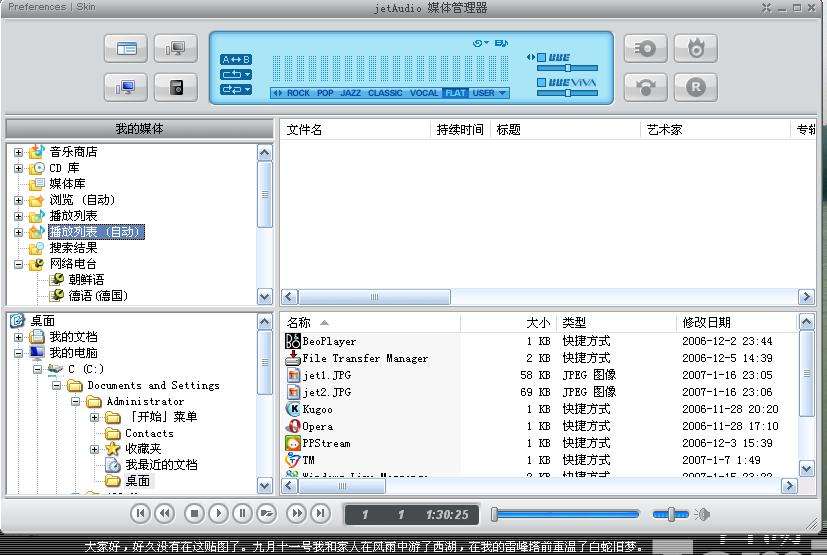827x555 pixels.
Task: Pause playback
Action: pos(242,513)
